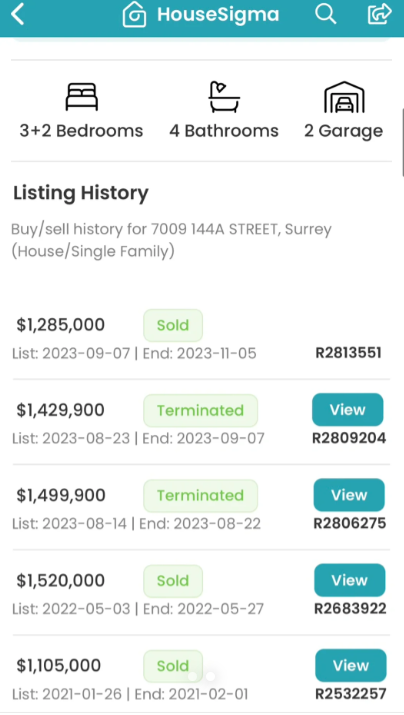
Task: Tap the bed icon above Bedrooms
Action: (x=82, y=97)
